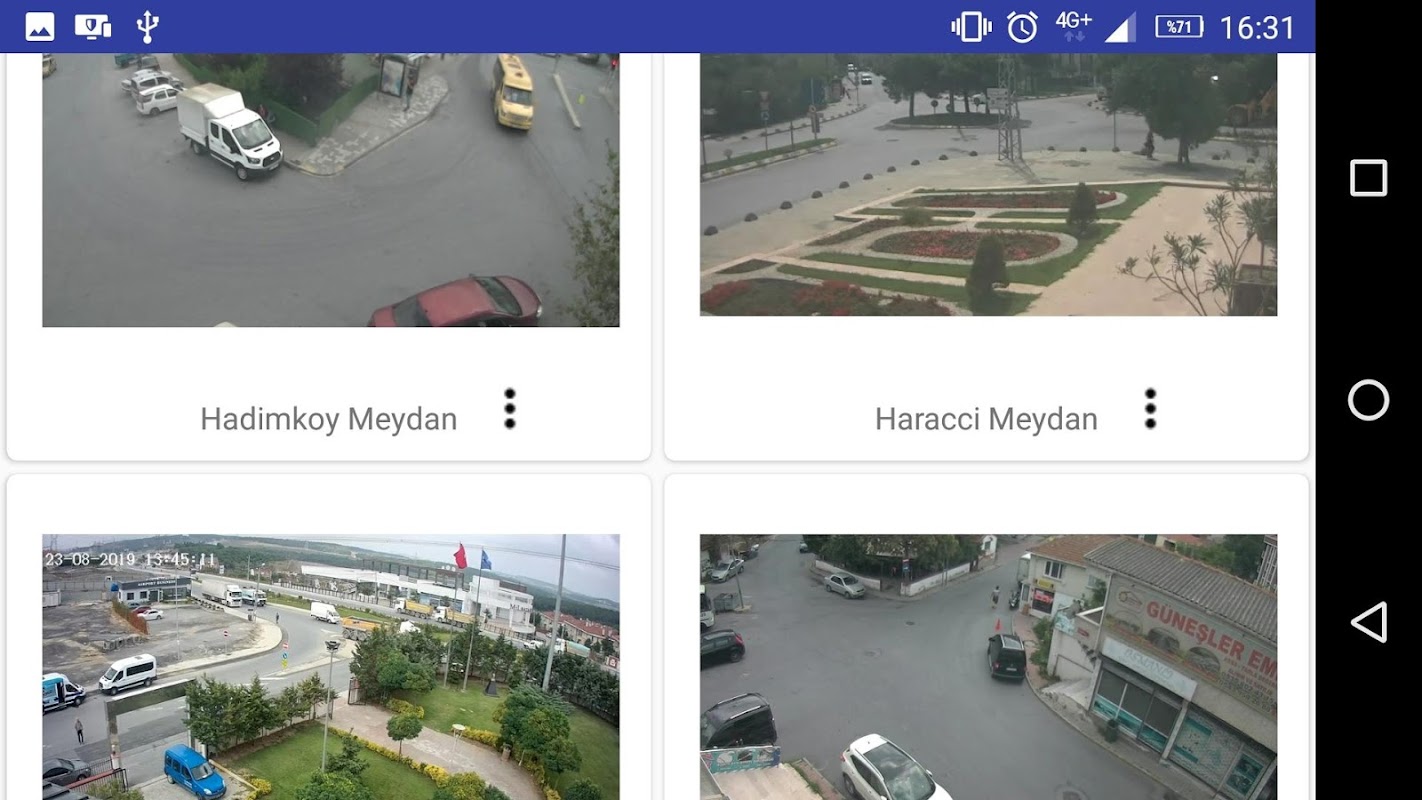
Task: Tap the screen cast notification icon
Action: (x=93, y=27)
